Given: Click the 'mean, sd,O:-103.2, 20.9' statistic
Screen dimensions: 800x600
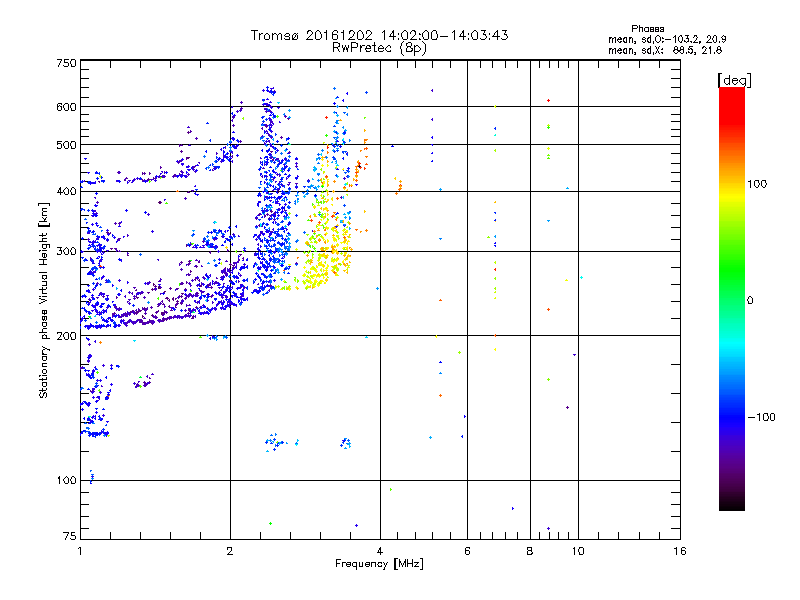Looking at the screenshot, I should 667,39.
